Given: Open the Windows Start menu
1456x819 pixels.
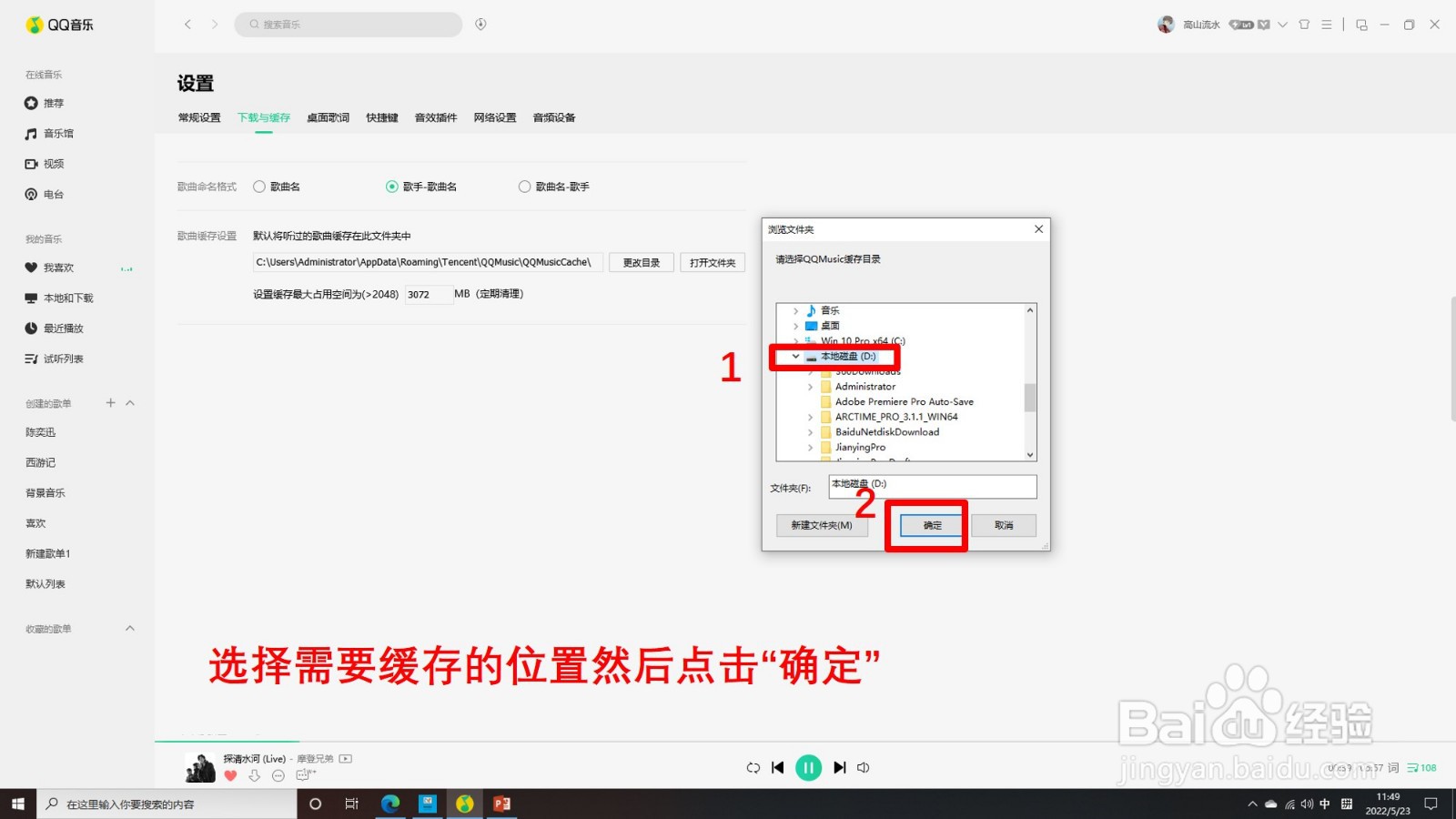Looking at the screenshot, I should coord(18,804).
